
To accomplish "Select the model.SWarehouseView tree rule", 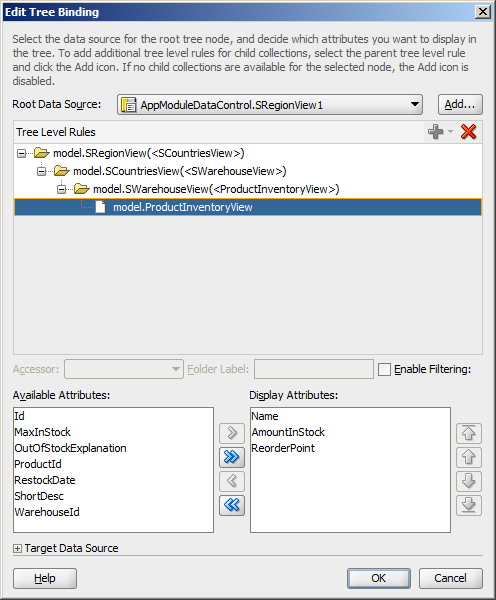I will click(x=216, y=189).
